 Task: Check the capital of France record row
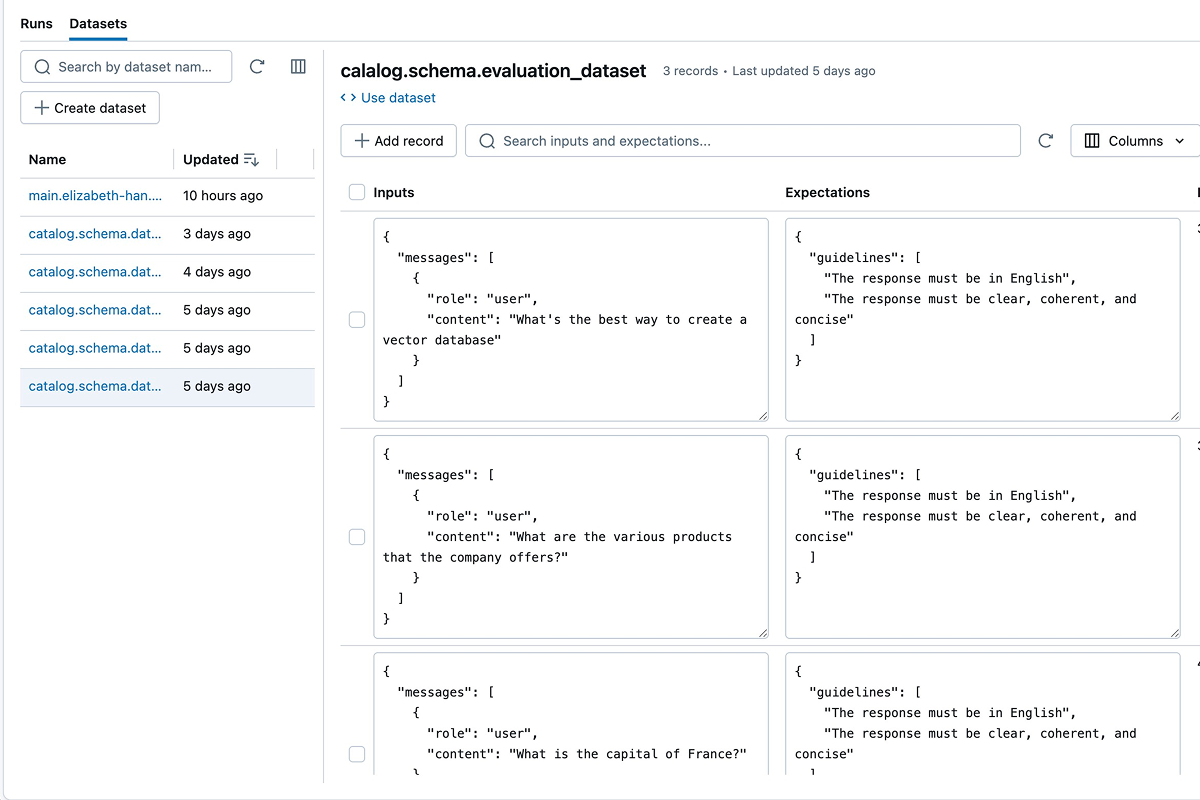coord(357,754)
